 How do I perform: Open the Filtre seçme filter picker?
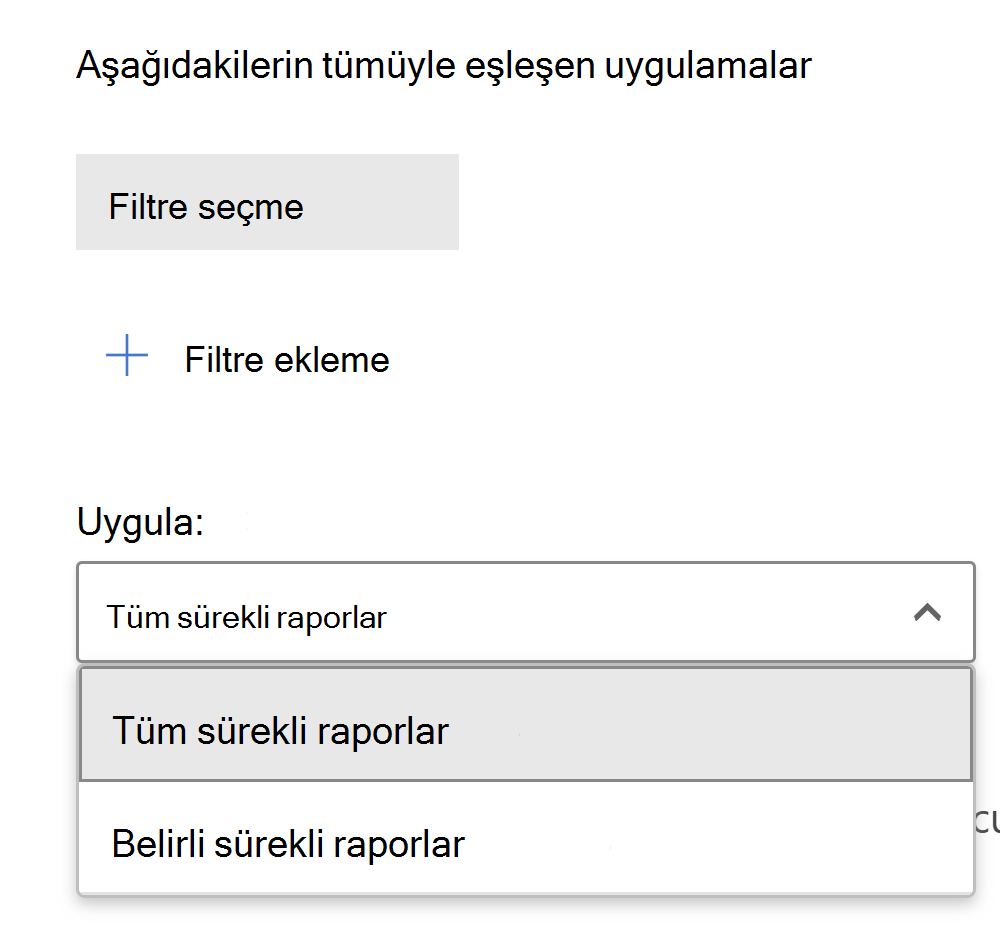267,202
